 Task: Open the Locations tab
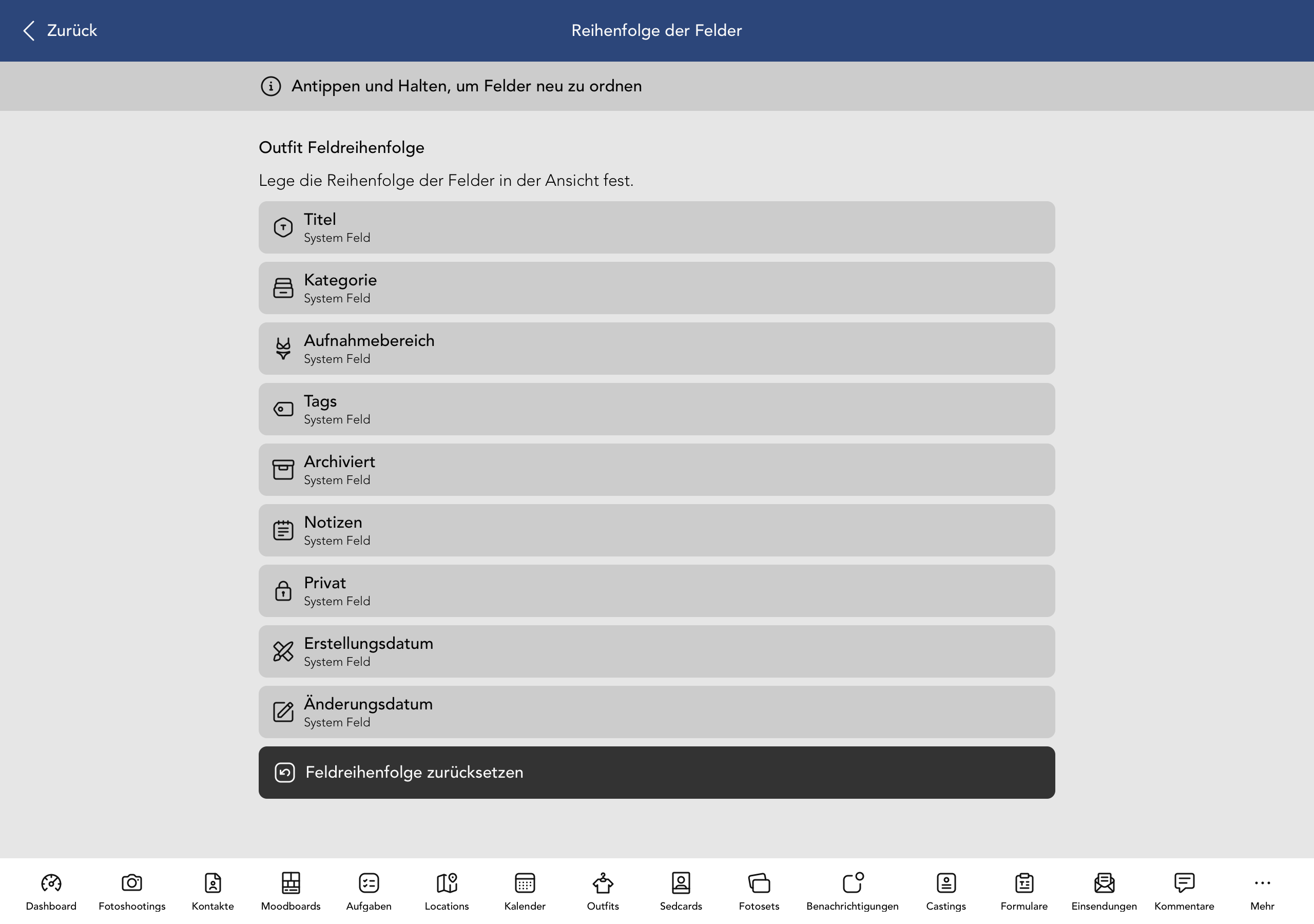coord(447,892)
